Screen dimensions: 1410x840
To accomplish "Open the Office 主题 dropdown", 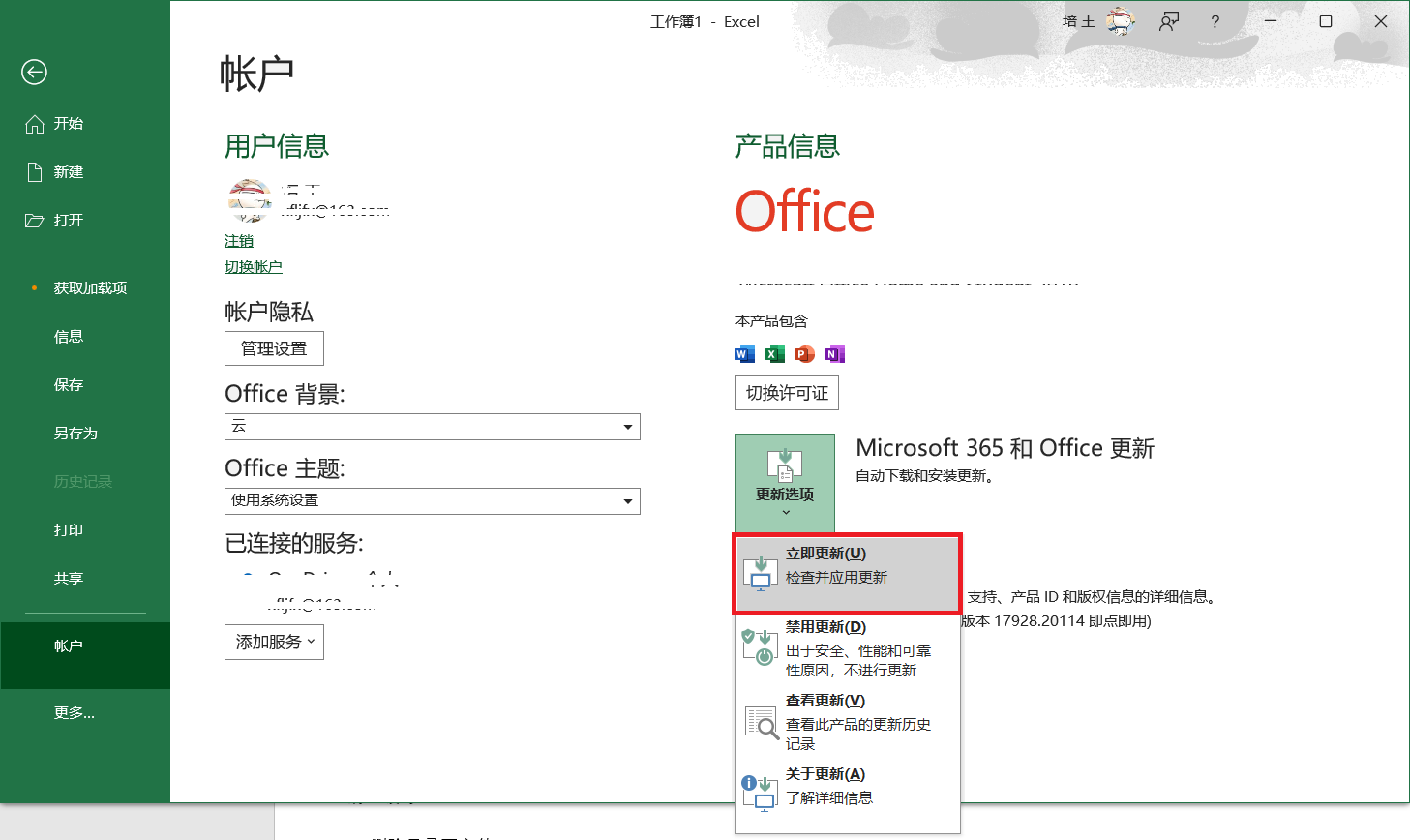I will 433,501.
